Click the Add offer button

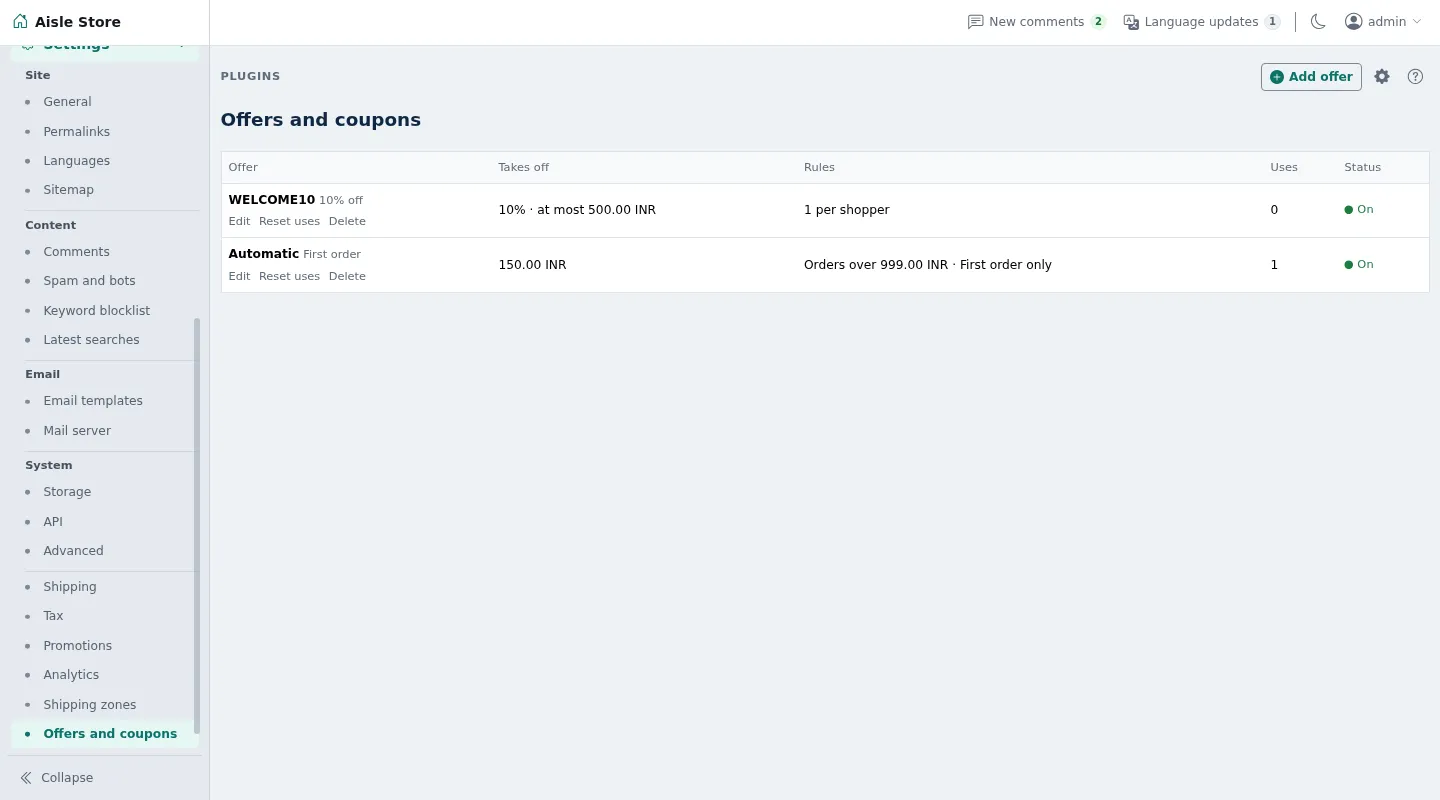click(x=1311, y=76)
